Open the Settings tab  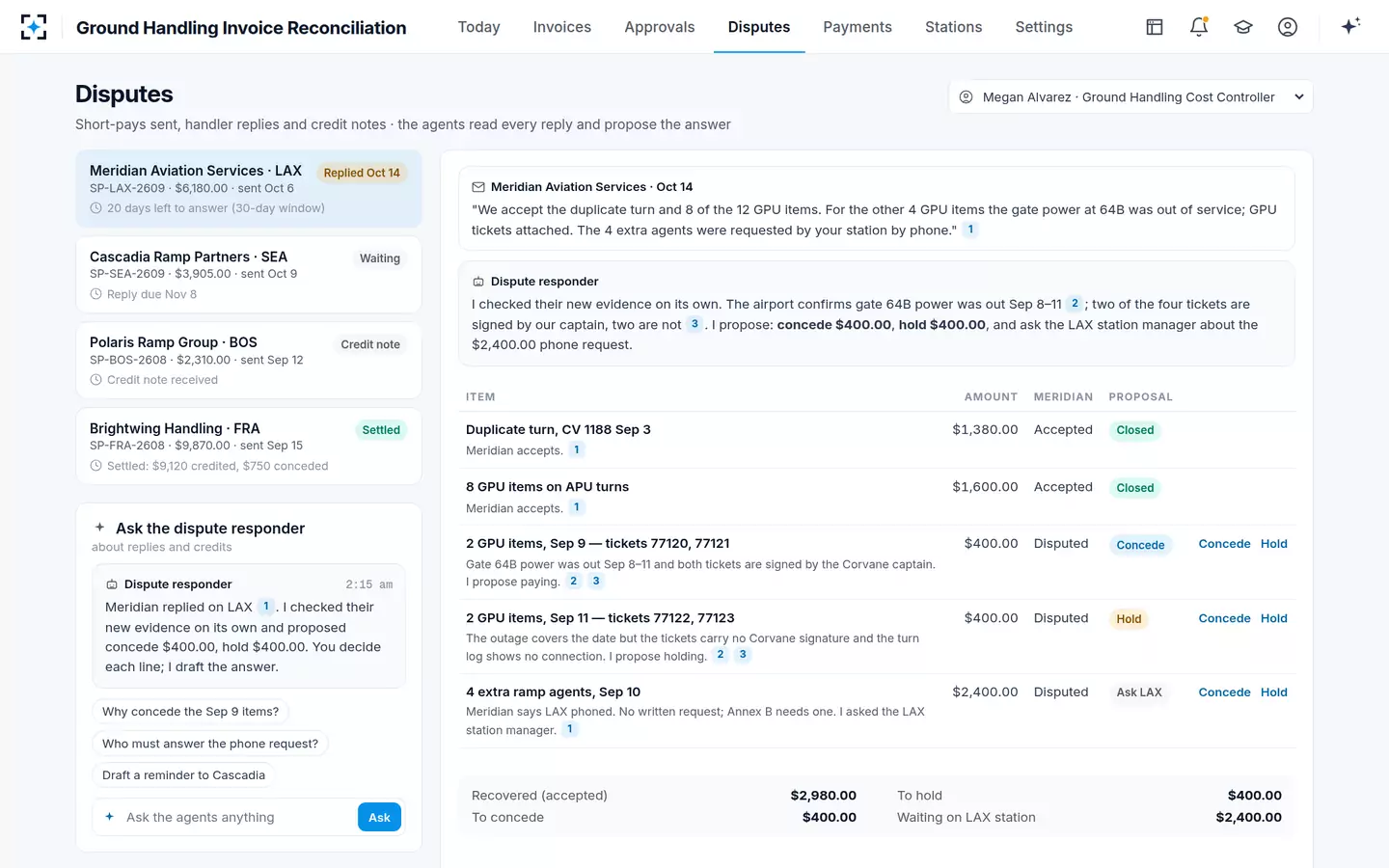click(1044, 27)
